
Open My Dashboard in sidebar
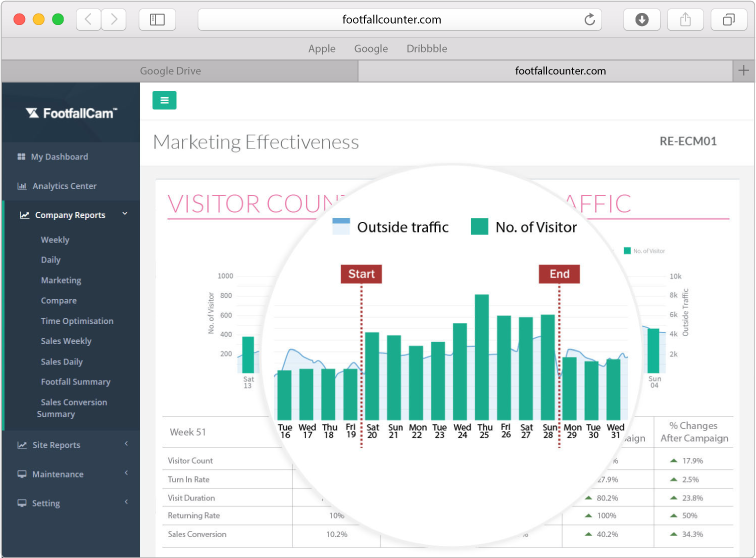click(x=59, y=157)
